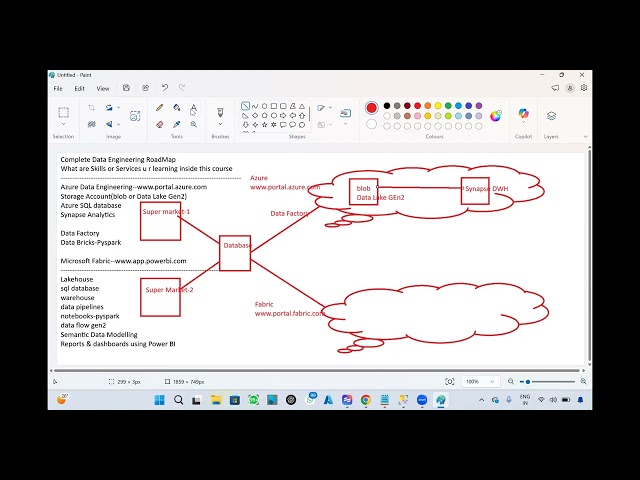Image resolution: width=640 pixels, height=480 pixels.
Task: Open the Layers panel
Action: [551, 116]
